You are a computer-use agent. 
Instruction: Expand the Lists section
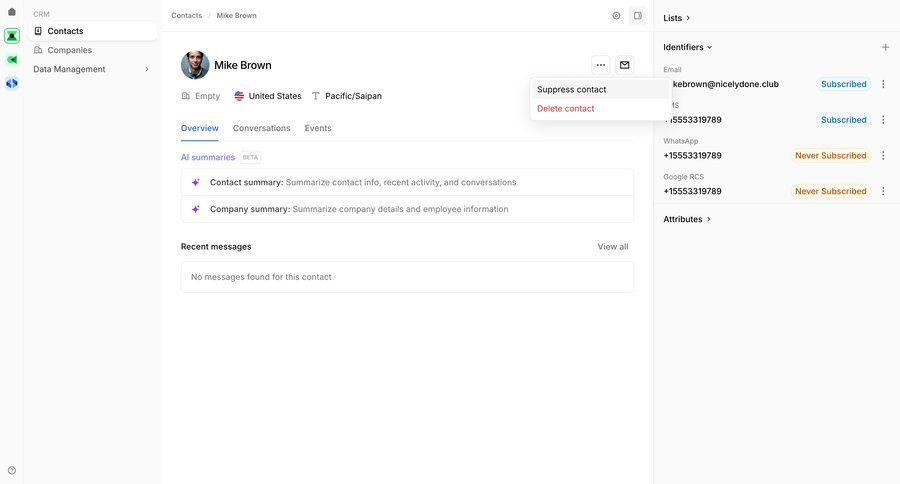(677, 18)
